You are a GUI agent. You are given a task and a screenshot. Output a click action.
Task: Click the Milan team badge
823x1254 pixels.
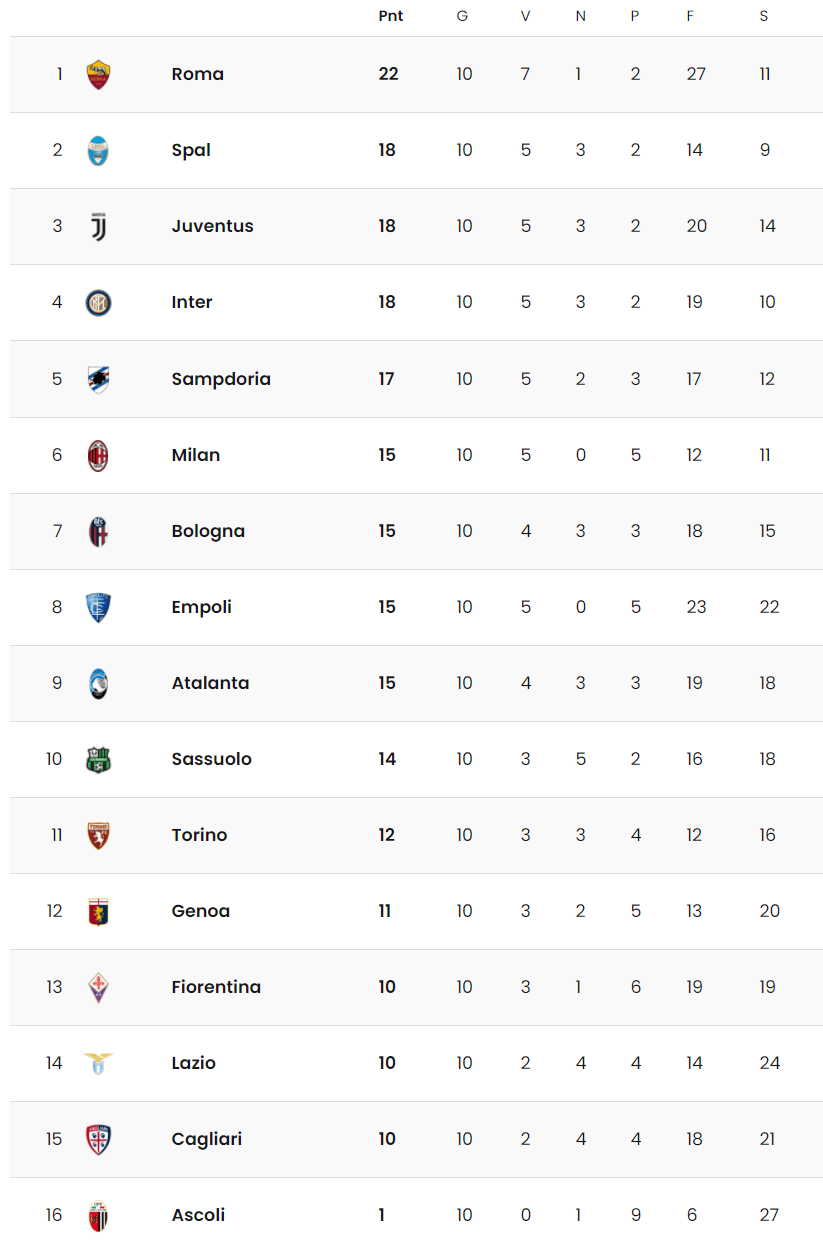98,455
